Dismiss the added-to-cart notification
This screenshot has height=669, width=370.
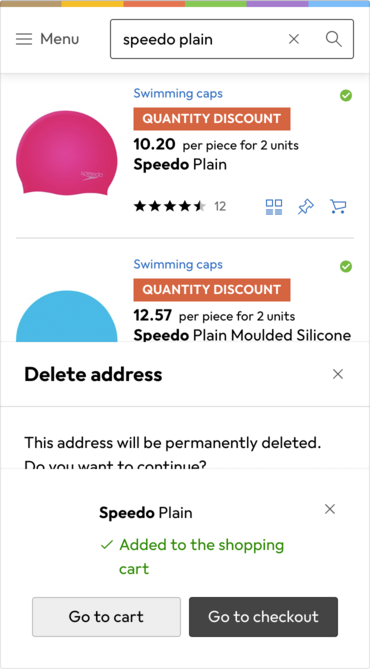point(330,509)
